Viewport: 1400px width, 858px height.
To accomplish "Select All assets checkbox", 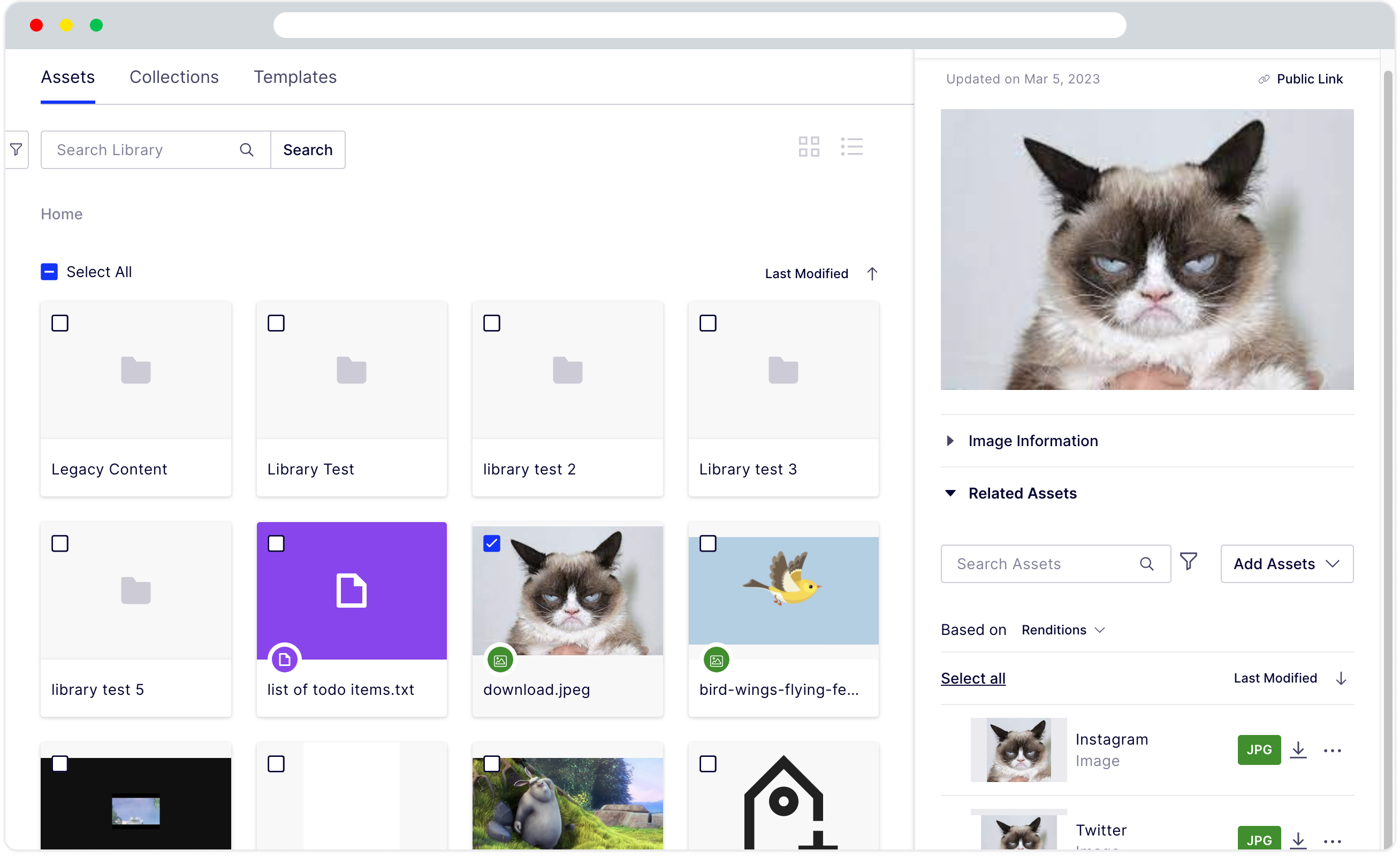I will [x=50, y=272].
